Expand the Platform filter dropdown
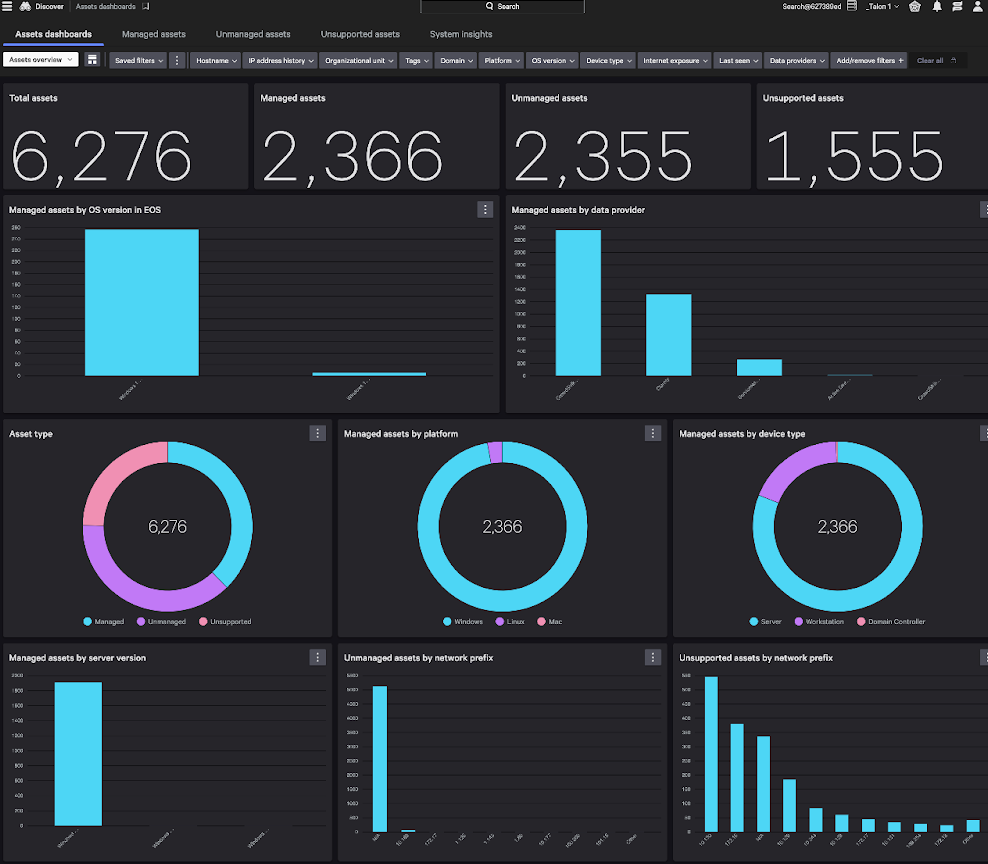The width and height of the screenshot is (988, 864). 501,60
